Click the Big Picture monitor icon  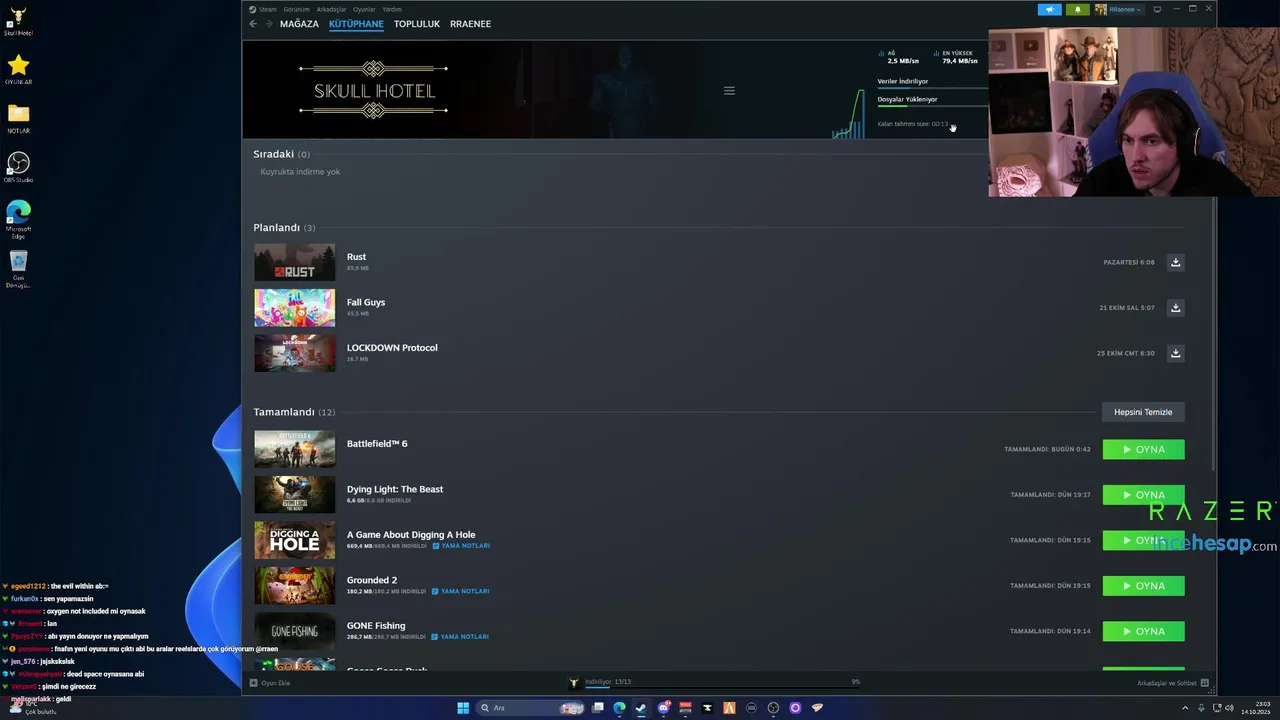1157,9
